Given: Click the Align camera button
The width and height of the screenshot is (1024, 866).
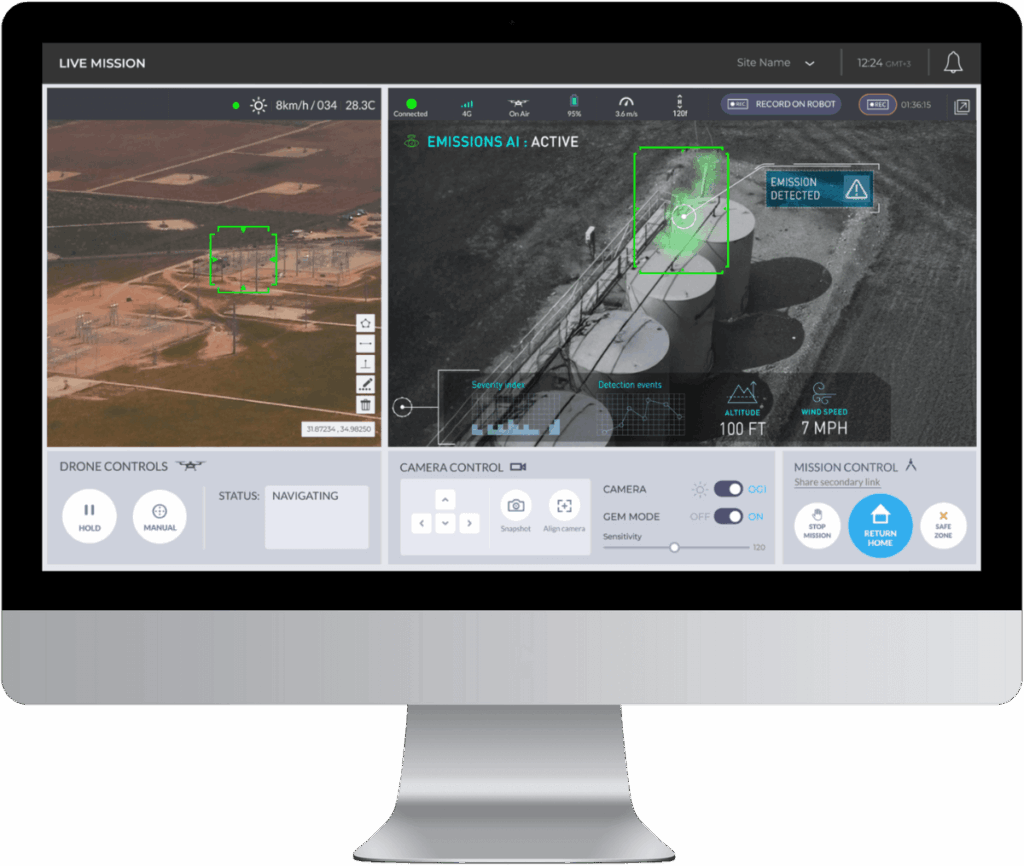Looking at the screenshot, I should click(x=564, y=505).
